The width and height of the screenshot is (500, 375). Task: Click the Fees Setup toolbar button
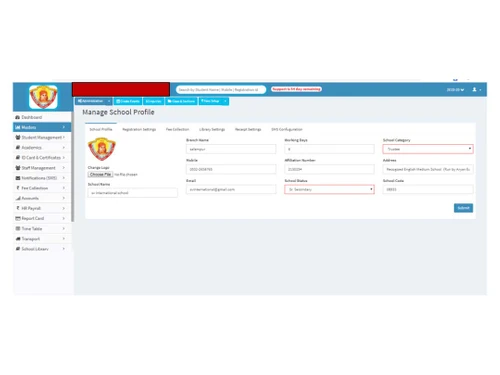211,101
